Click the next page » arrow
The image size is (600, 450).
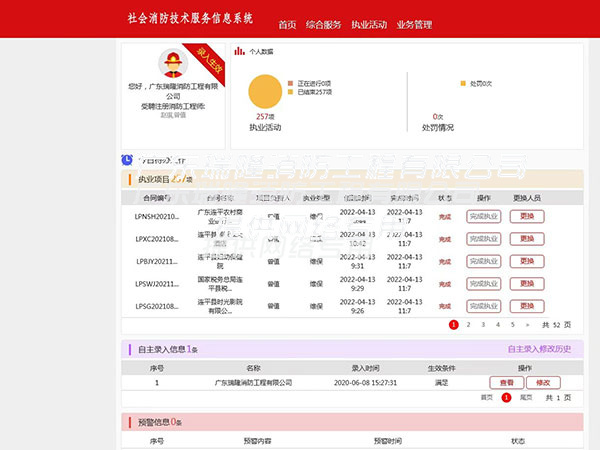pyautogui.click(x=528, y=324)
